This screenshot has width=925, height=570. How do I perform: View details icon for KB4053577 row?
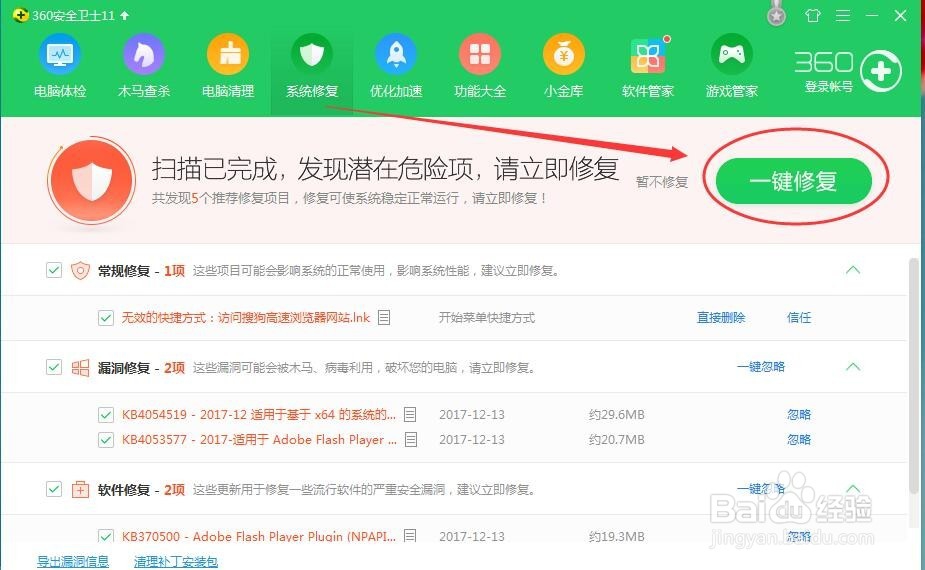(x=411, y=439)
